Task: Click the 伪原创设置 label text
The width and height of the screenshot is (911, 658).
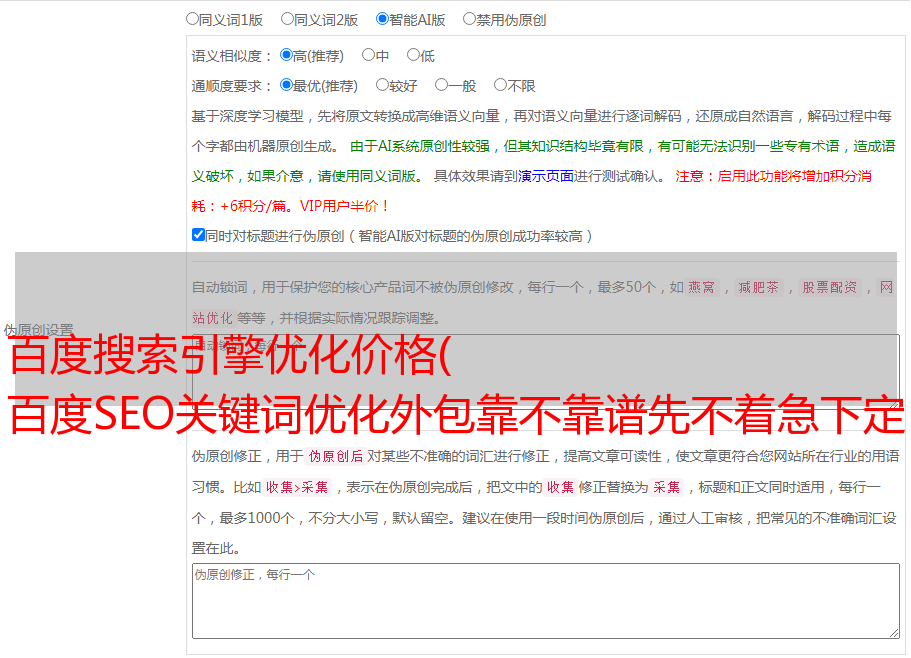Action: (39, 330)
